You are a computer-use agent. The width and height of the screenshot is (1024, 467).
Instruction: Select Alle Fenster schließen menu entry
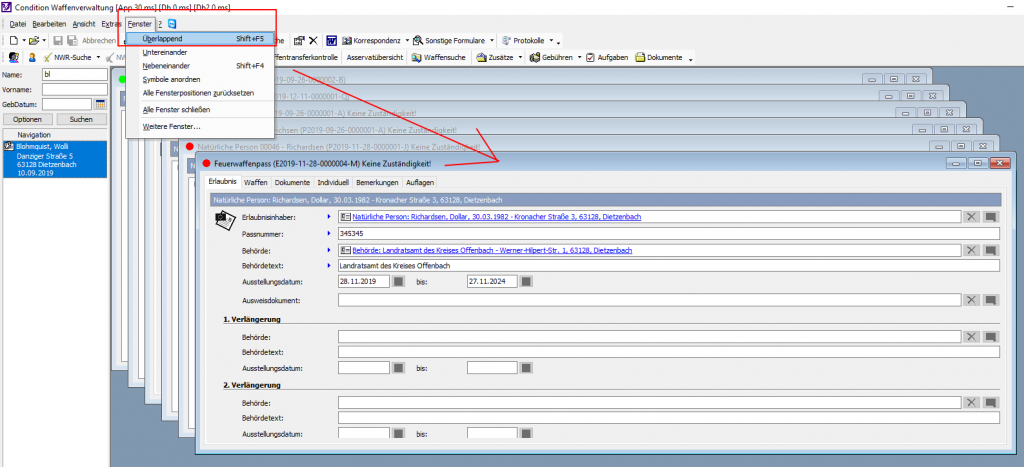point(176,109)
